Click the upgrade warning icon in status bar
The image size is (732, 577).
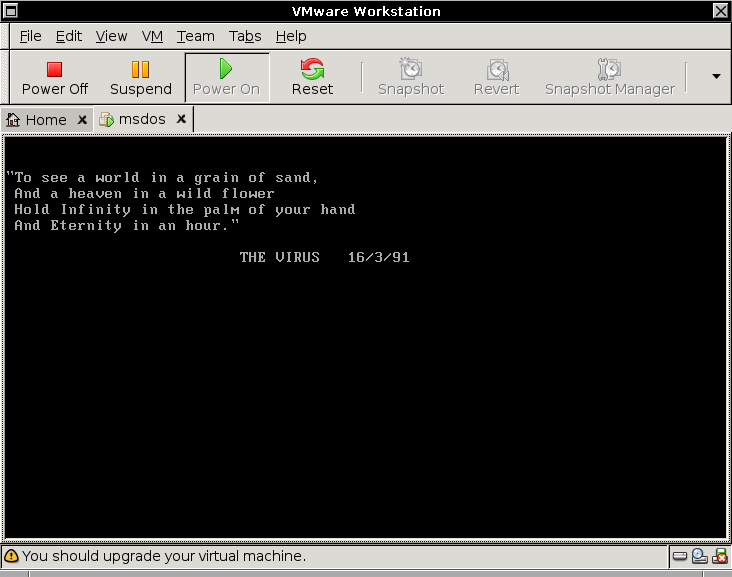pyautogui.click(x=11, y=556)
